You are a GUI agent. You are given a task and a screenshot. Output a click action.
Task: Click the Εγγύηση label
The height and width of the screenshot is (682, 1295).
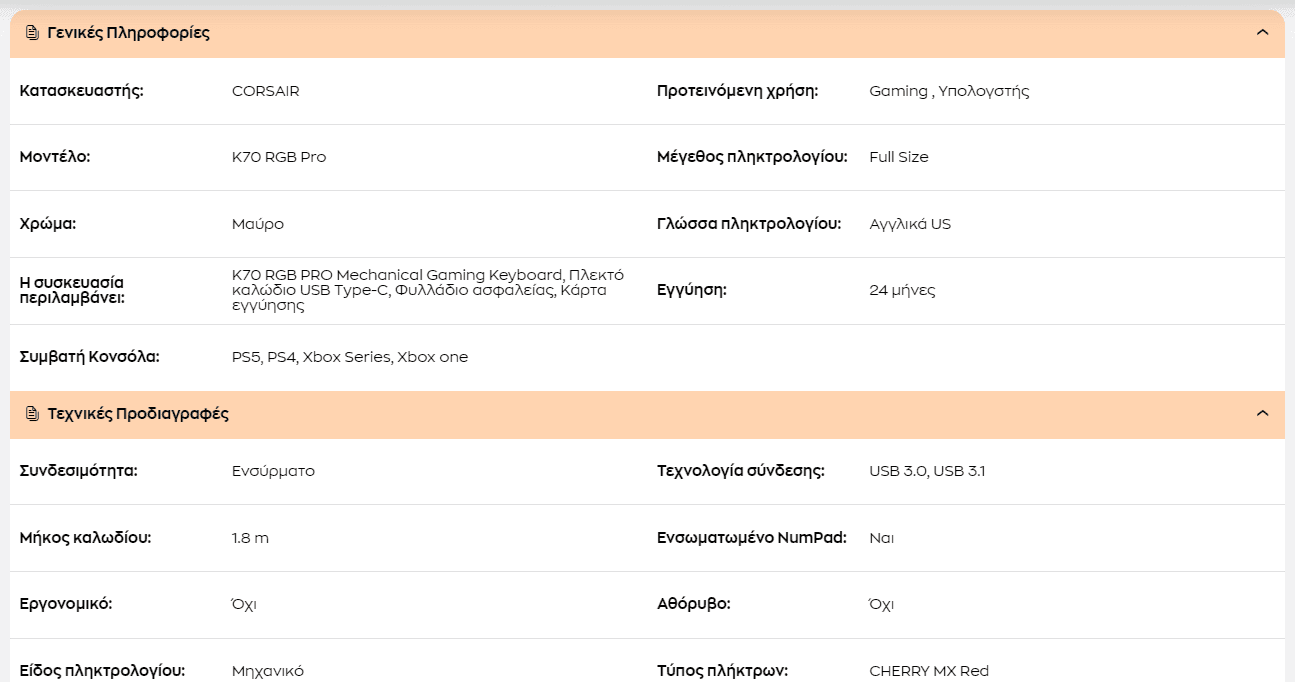(691, 290)
